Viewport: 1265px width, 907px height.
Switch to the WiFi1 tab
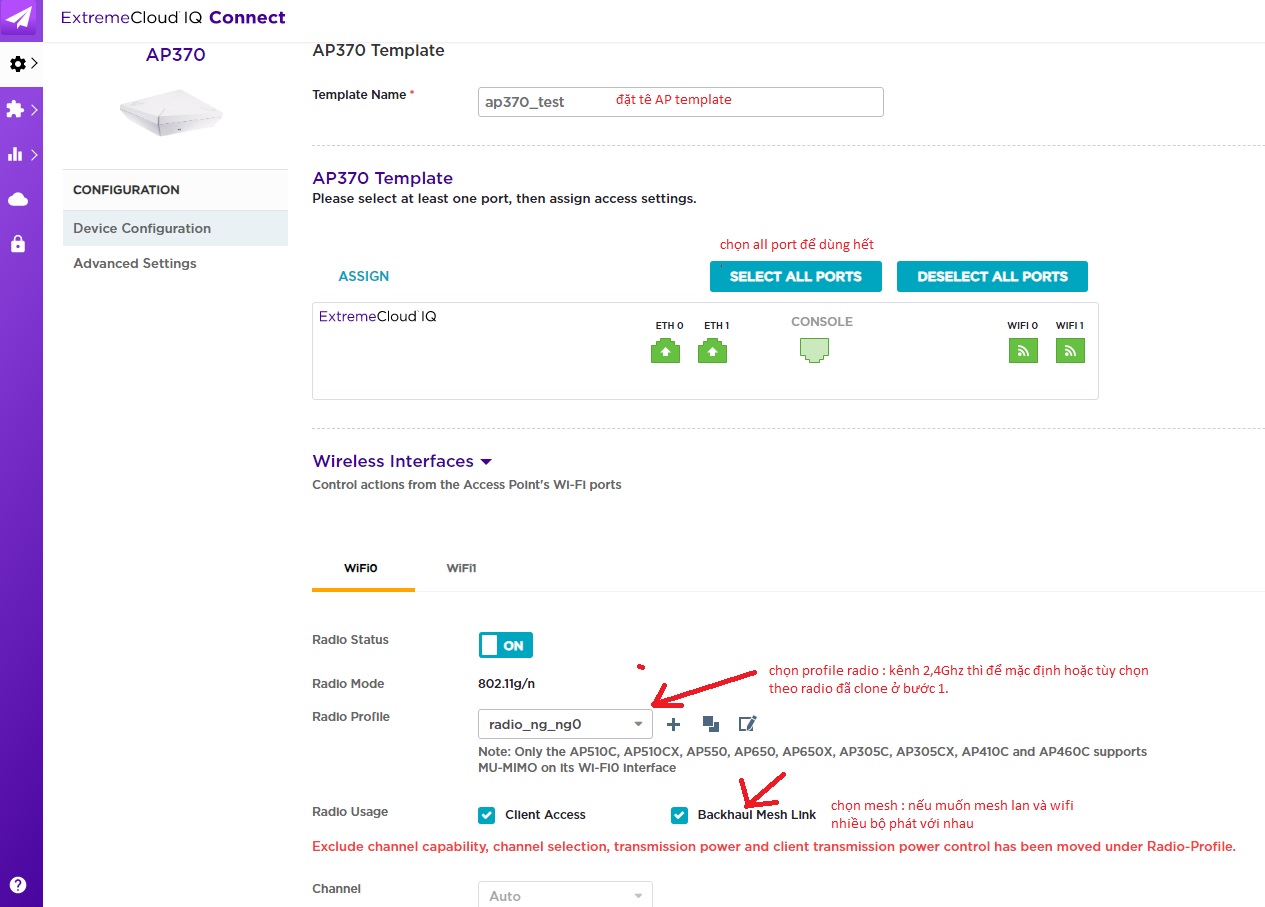pyautogui.click(x=461, y=568)
